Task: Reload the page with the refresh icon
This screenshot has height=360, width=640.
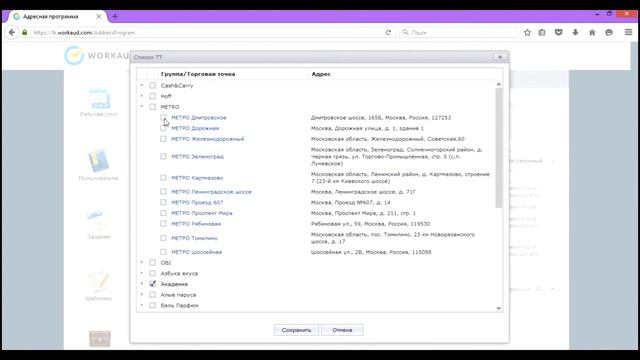Action: coord(388,32)
